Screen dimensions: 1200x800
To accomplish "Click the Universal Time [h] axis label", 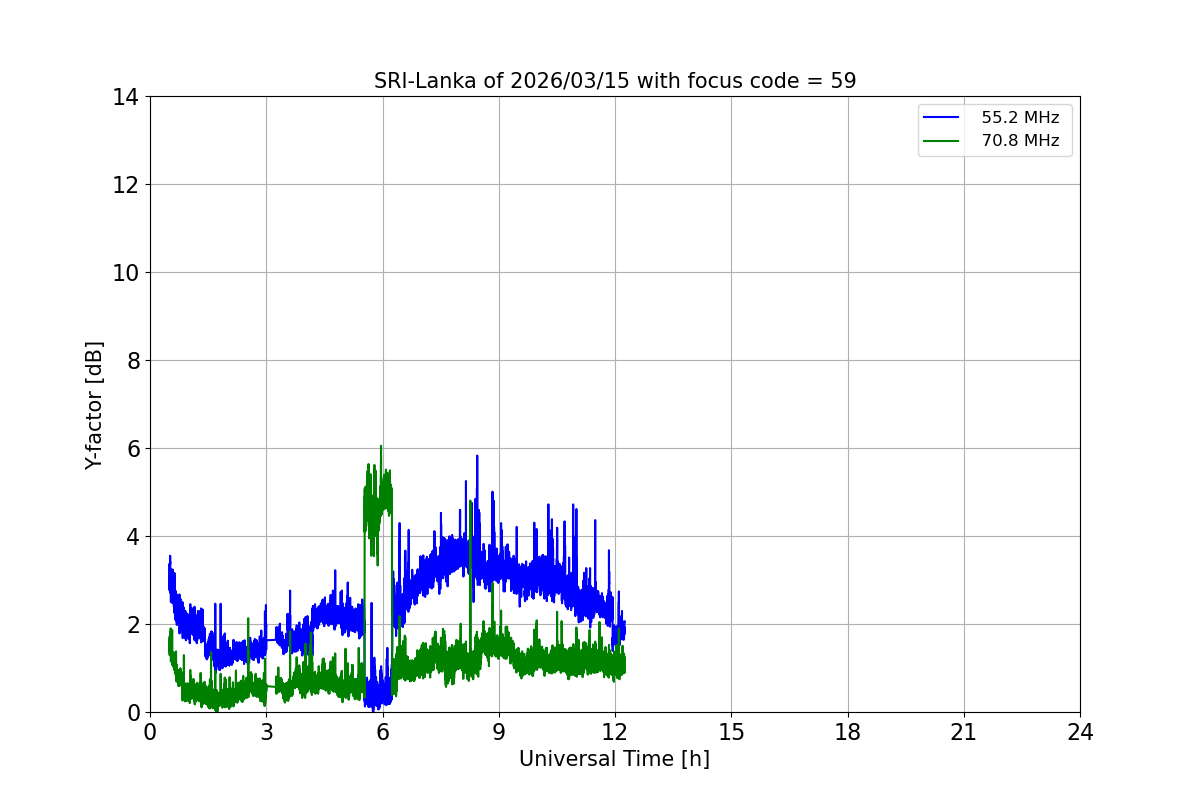I will [x=614, y=759].
